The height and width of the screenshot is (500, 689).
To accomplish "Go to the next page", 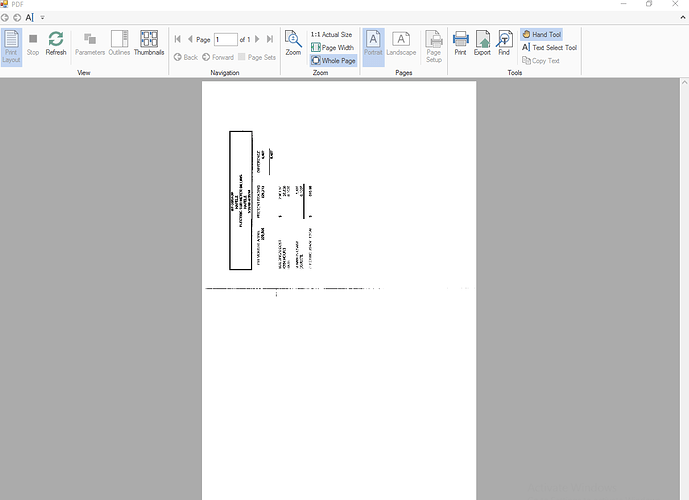I will (x=257, y=39).
